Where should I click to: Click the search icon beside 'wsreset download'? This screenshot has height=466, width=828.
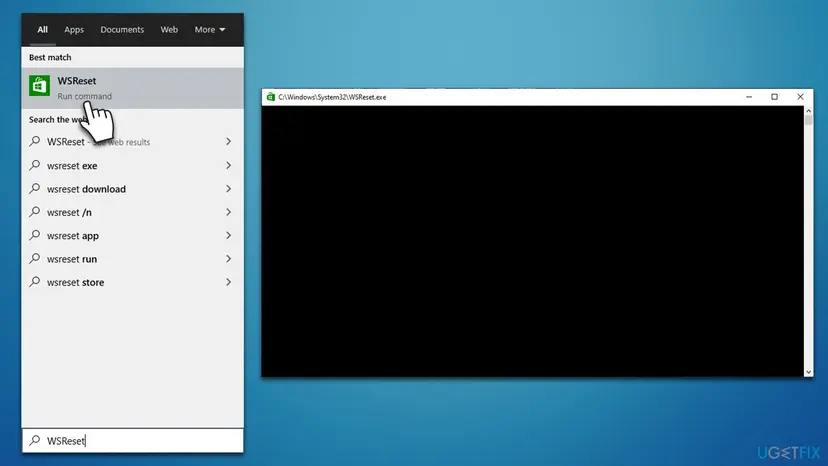tap(35, 189)
